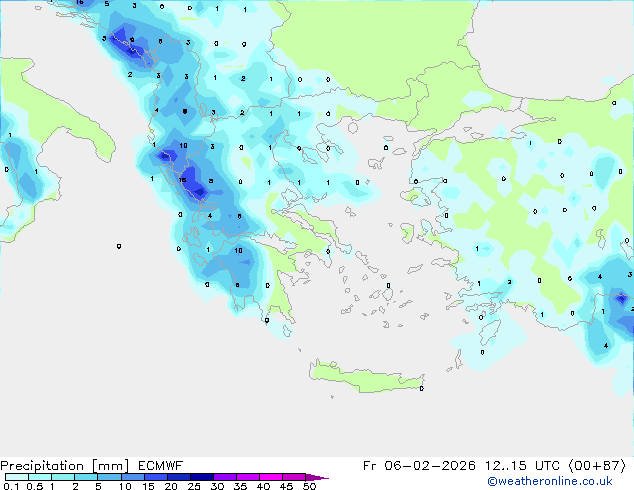The height and width of the screenshot is (490, 634).
Task: Click the 15–20 mm blue legend swatch
Action: coord(156,477)
